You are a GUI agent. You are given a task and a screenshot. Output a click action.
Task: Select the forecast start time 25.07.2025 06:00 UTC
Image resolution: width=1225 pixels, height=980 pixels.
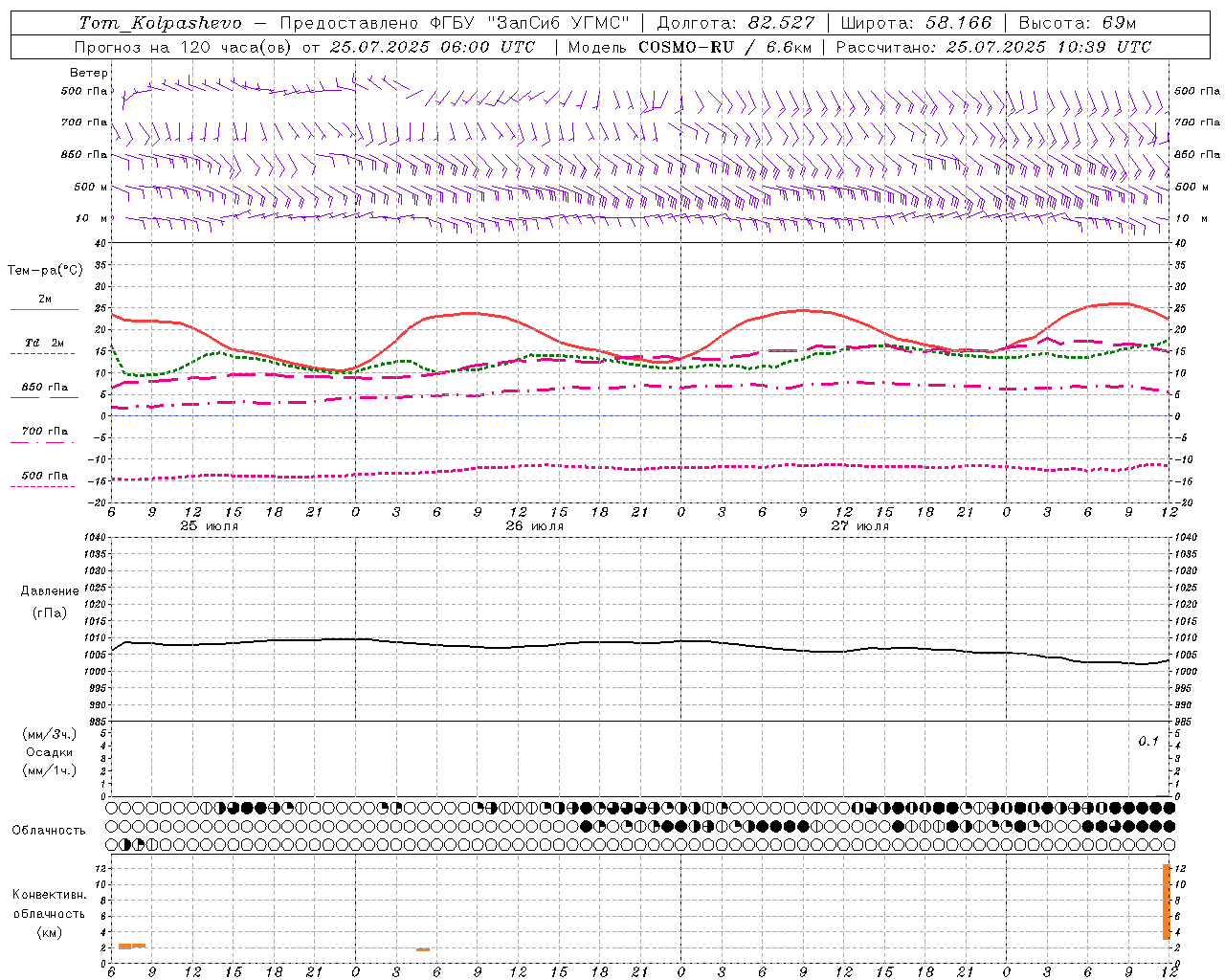coord(432,47)
